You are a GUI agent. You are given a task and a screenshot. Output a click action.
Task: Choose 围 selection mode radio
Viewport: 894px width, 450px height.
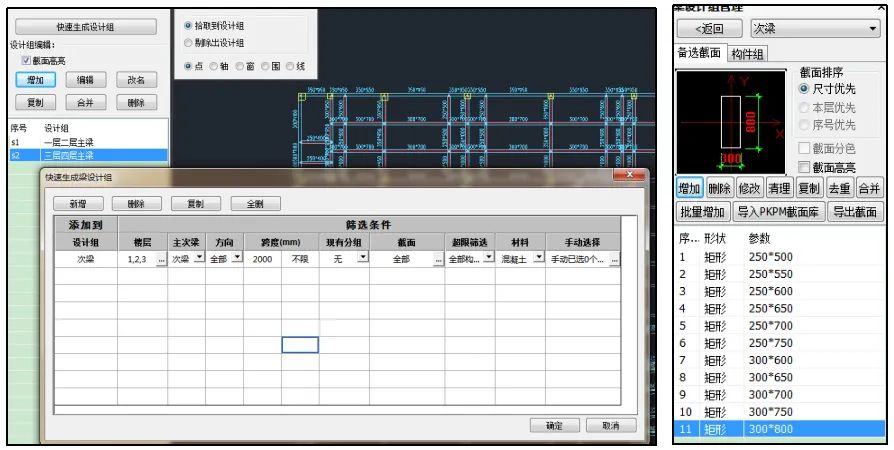click(265, 66)
